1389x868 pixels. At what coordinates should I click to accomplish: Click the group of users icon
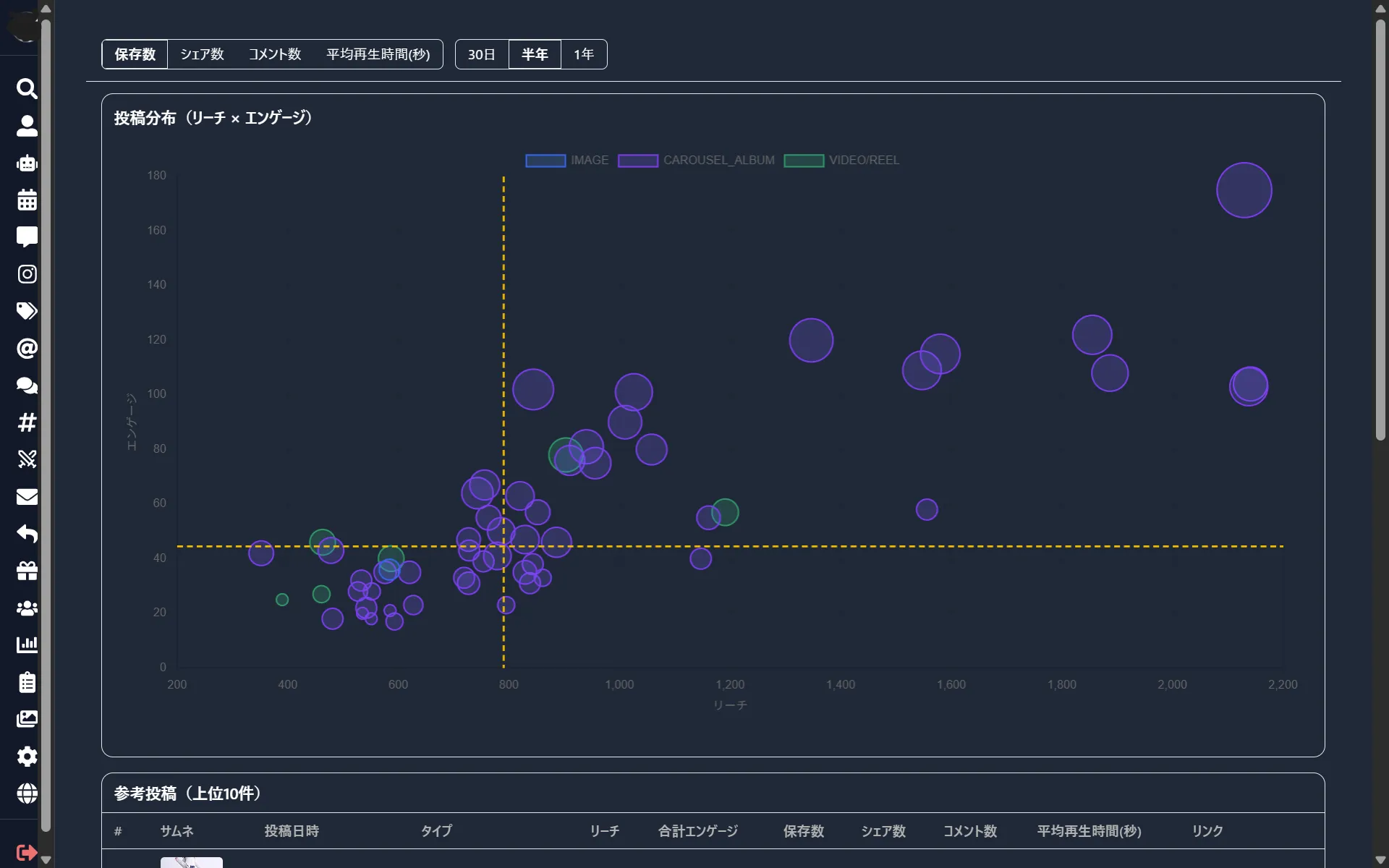[27, 608]
